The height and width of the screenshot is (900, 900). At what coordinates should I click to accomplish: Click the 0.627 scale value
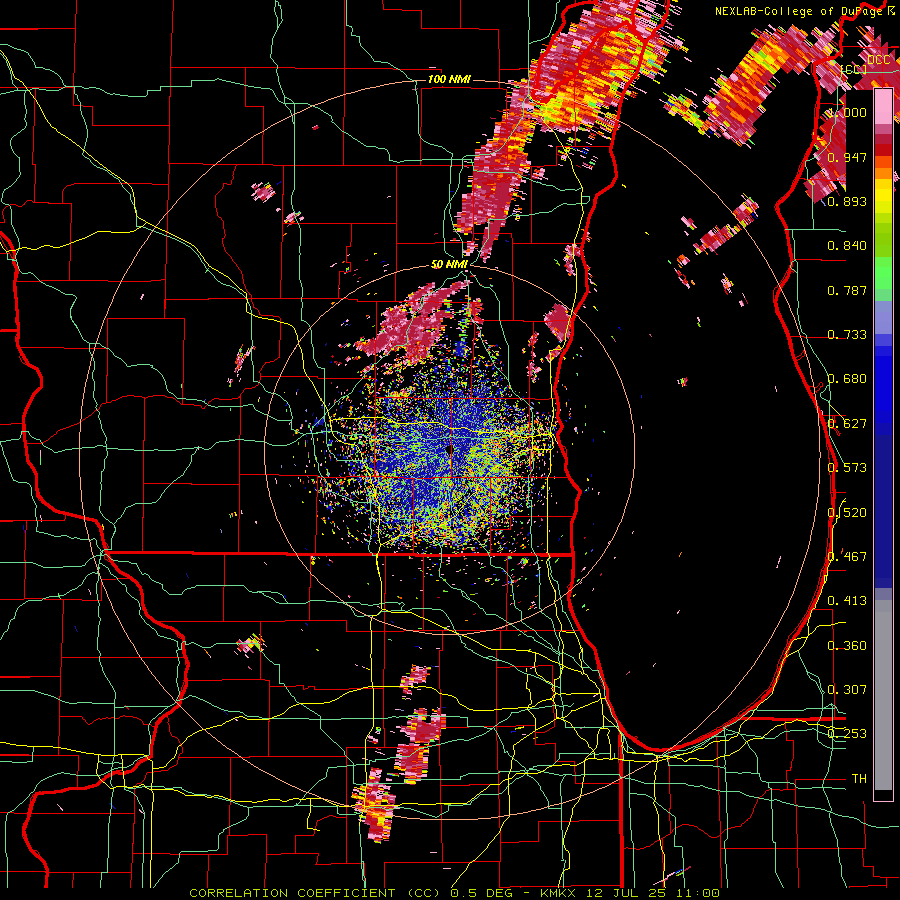(847, 424)
